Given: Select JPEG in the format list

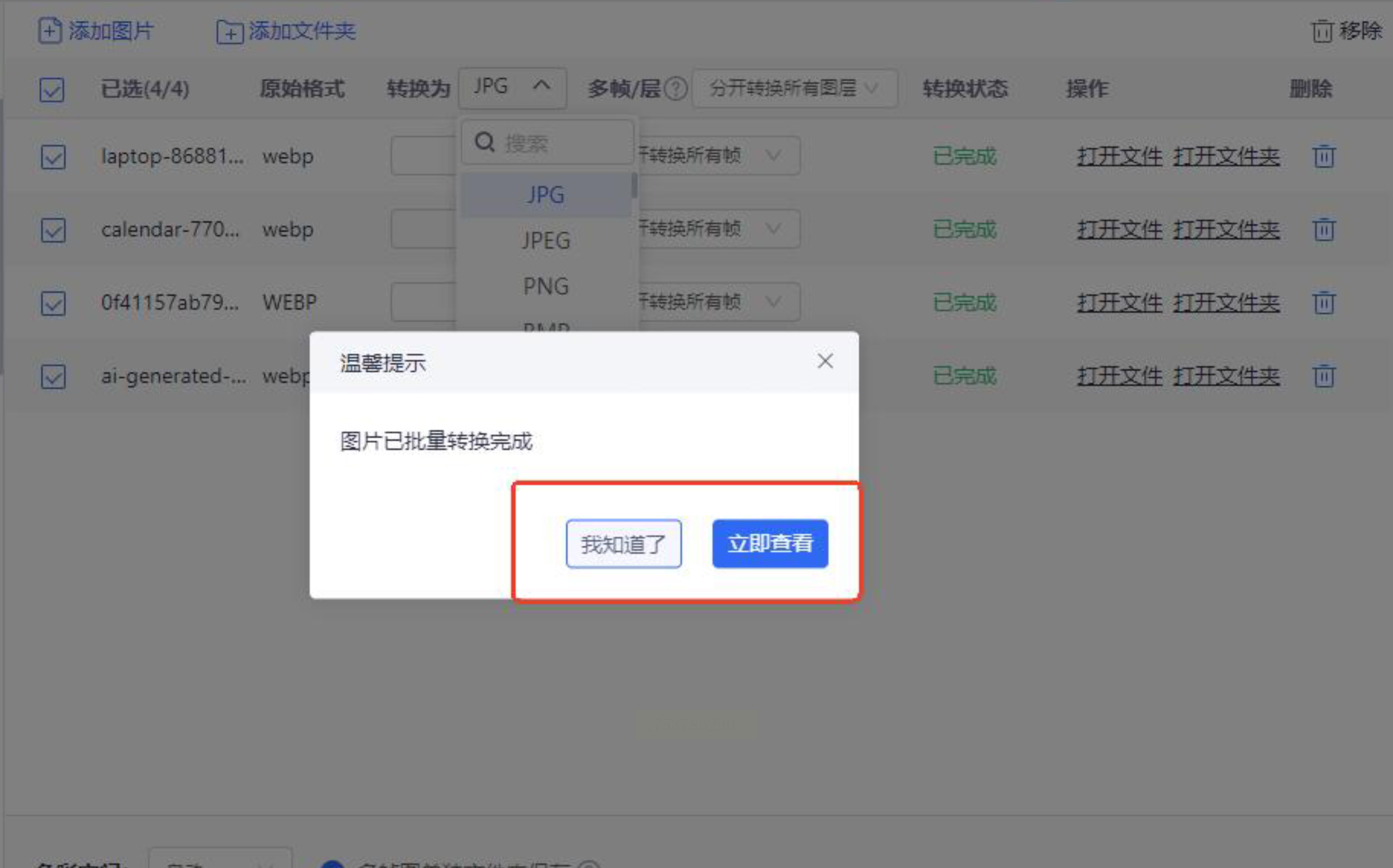Looking at the screenshot, I should coord(545,241).
